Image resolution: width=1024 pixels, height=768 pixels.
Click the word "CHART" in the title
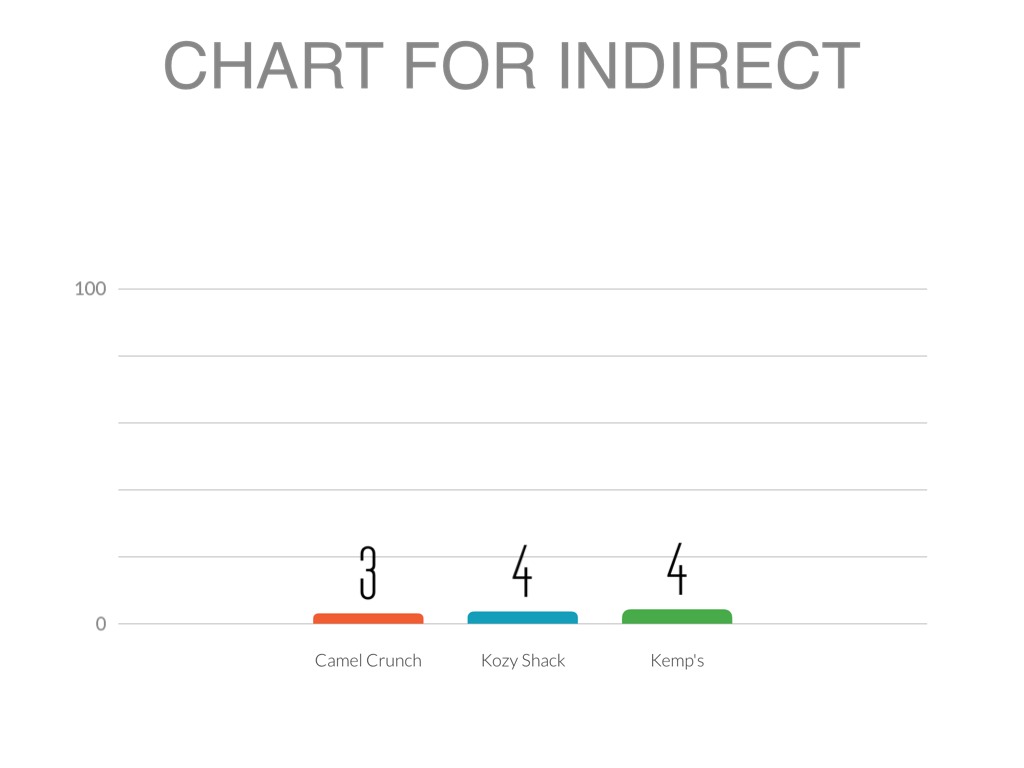(x=273, y=66)
